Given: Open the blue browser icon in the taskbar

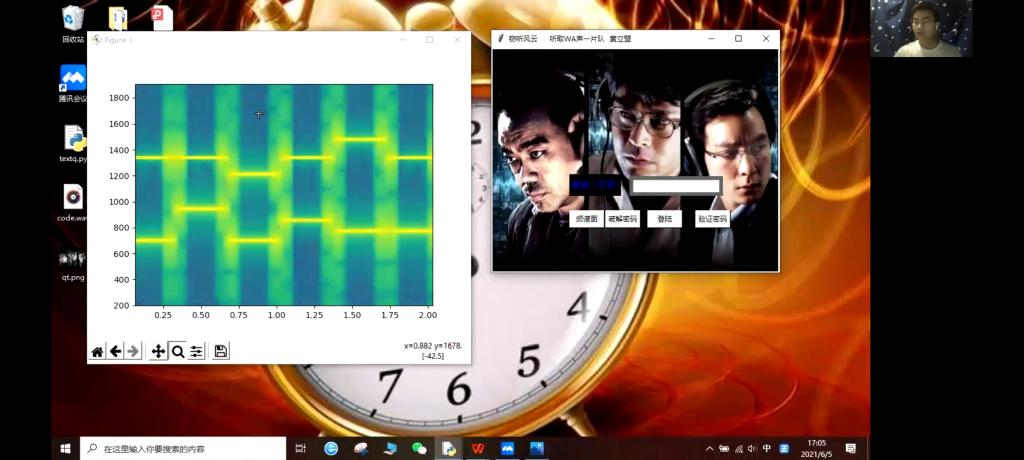Looking at the screenshot, I should pos(331,448).
